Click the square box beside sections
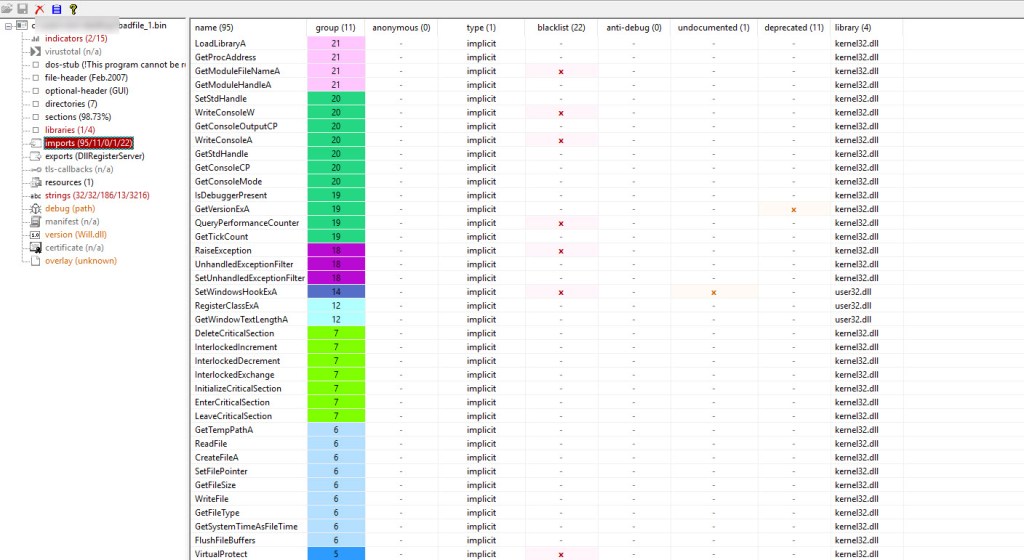The image size is (1024, 560). point(35,117)
